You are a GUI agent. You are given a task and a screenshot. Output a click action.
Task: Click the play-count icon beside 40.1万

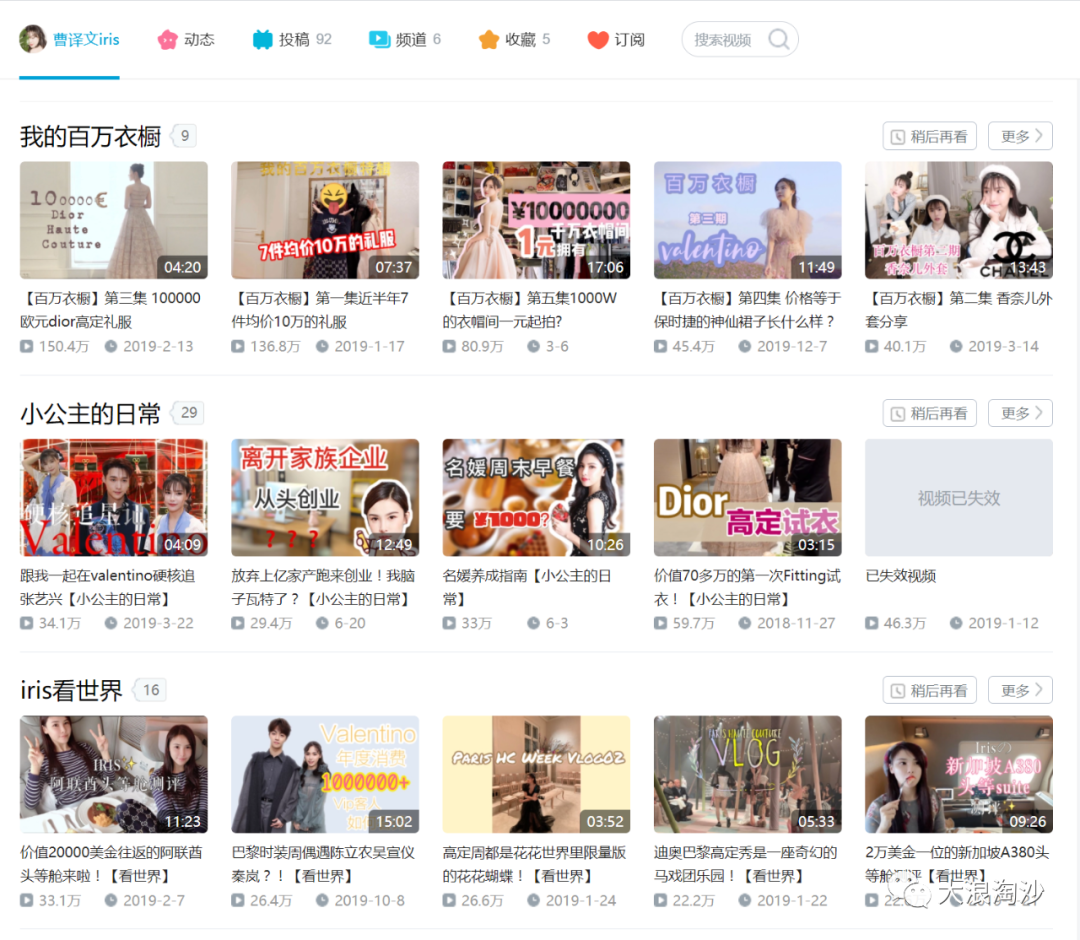coord(871,346)
